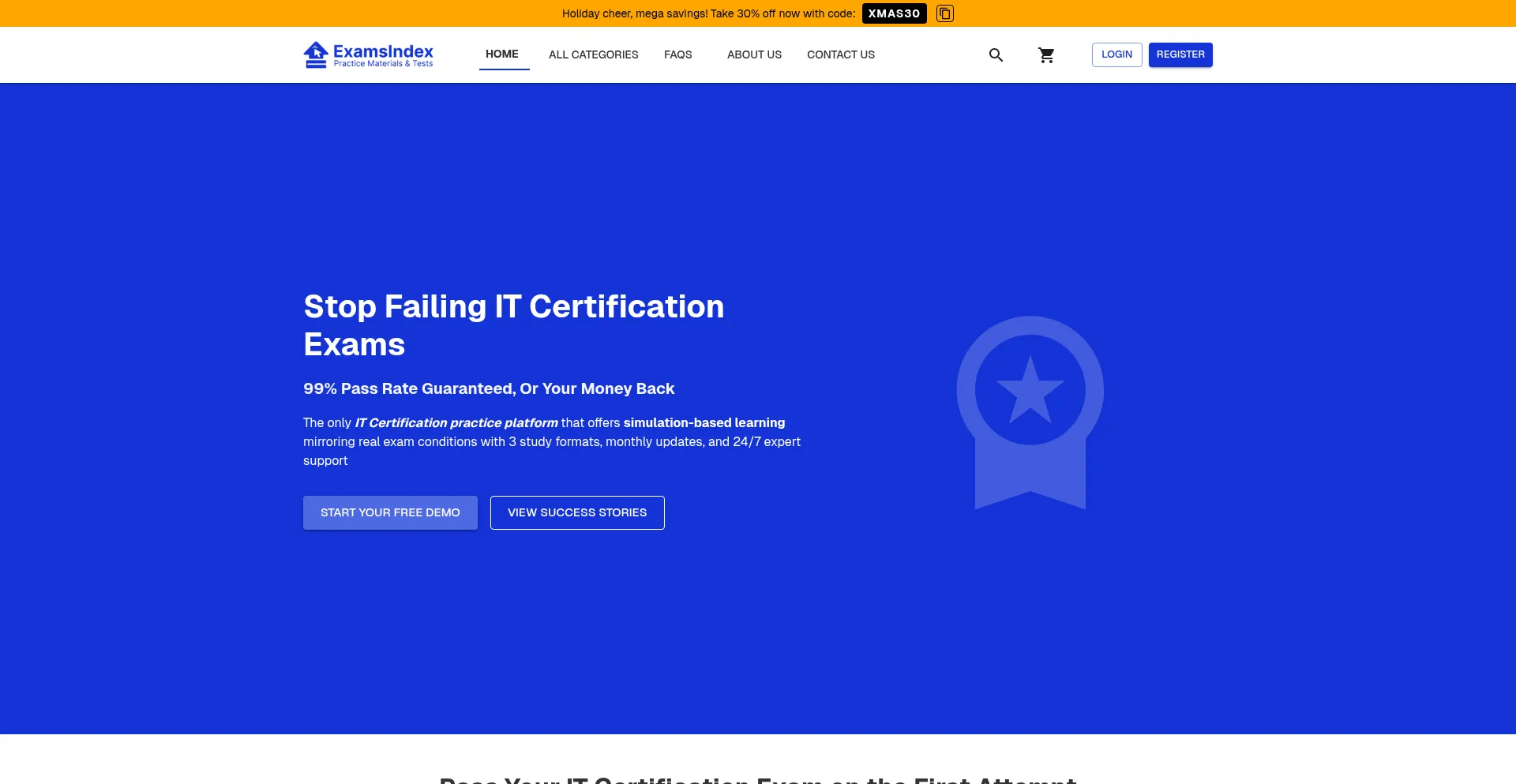Select the cart icon in the header

tap(1046, 54)
